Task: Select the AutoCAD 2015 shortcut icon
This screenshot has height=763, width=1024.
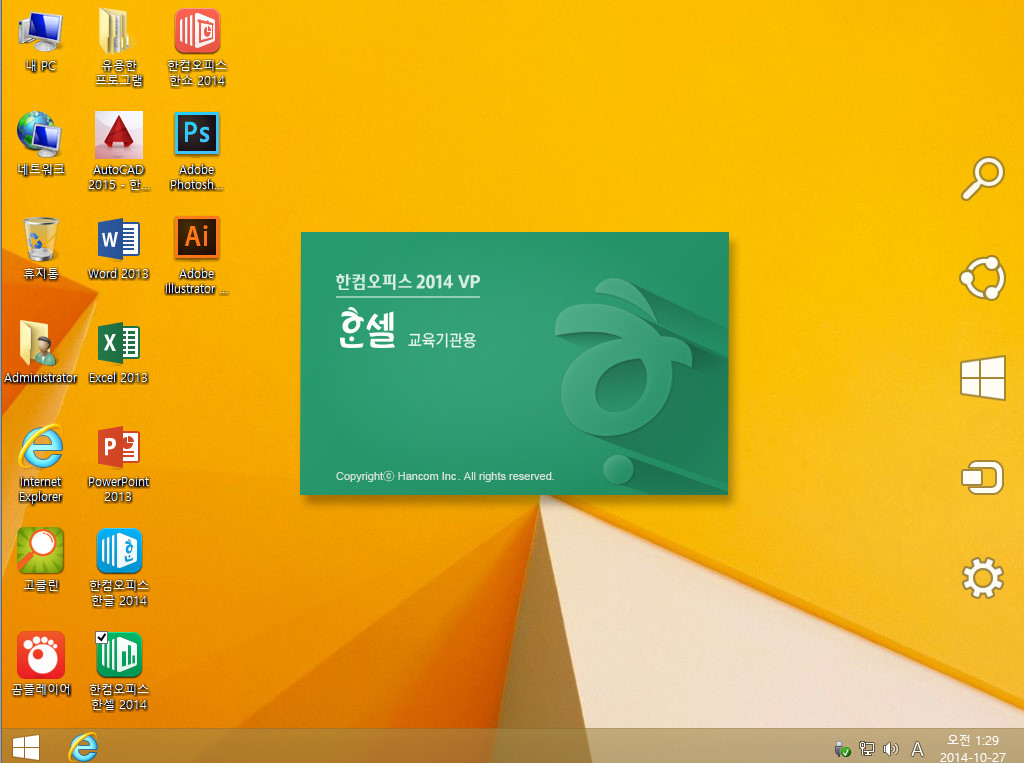Action: 118,151
